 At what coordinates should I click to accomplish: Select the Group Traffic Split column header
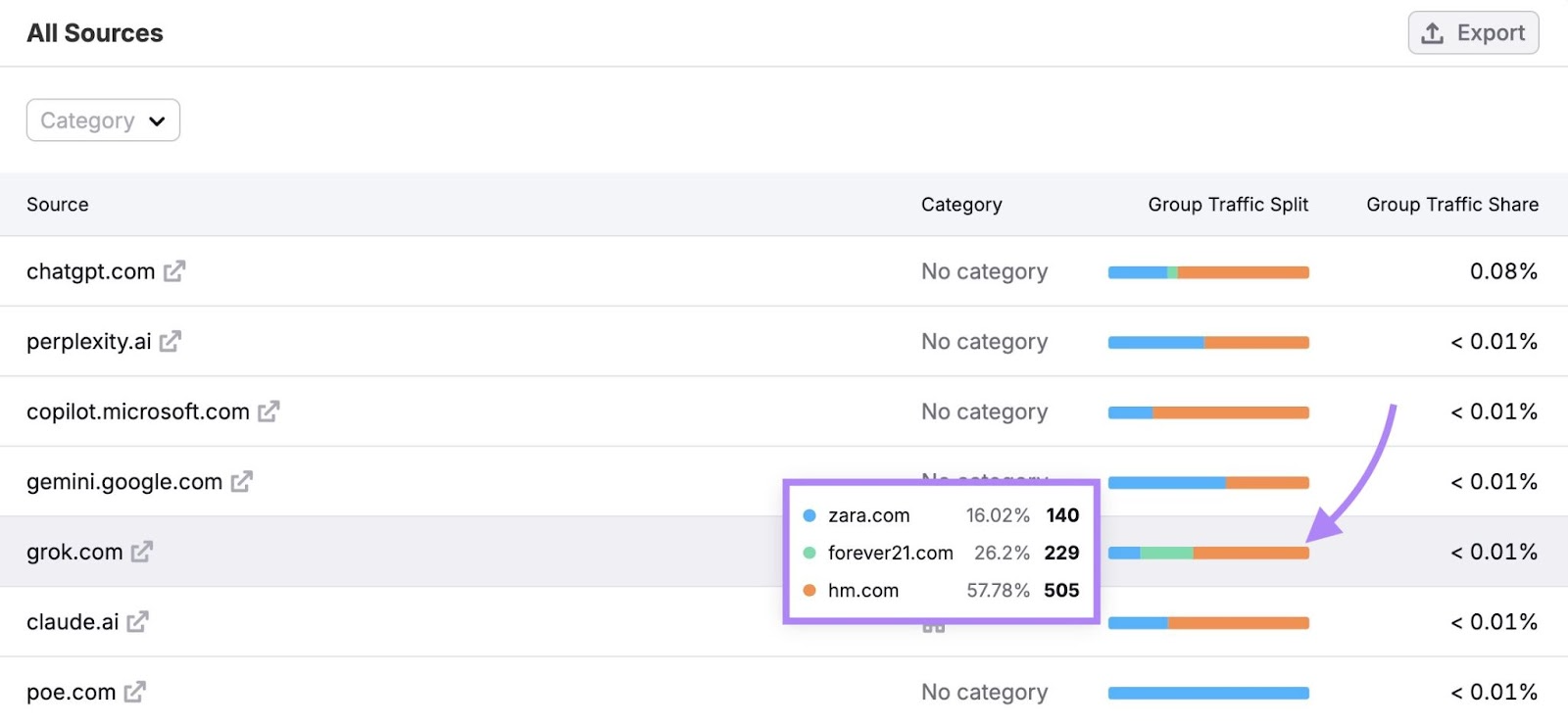[1227, 205]
